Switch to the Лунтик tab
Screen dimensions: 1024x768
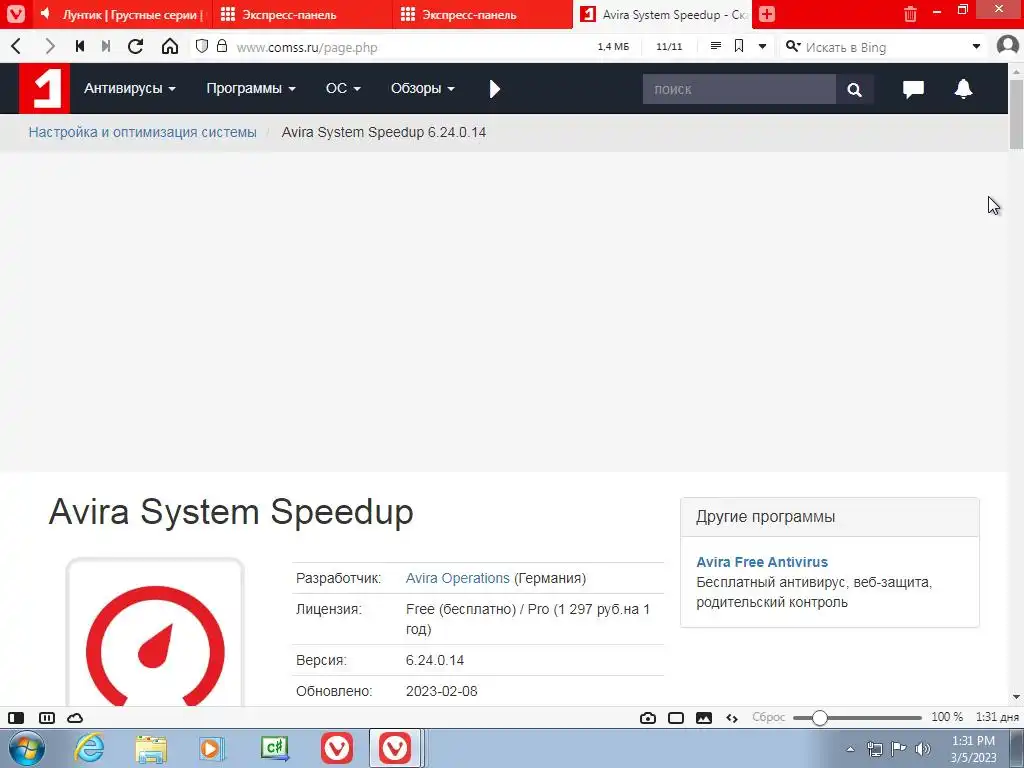(123, 14)
